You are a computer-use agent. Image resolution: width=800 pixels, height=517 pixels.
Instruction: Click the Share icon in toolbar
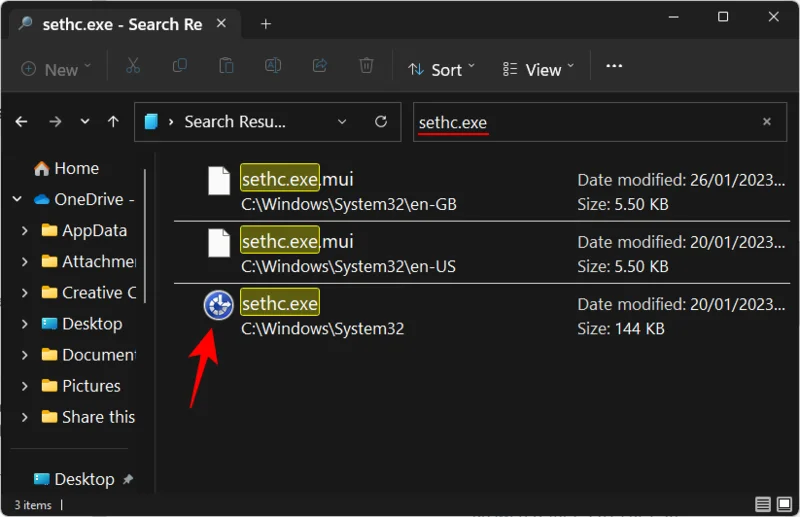tap(320, 66)
